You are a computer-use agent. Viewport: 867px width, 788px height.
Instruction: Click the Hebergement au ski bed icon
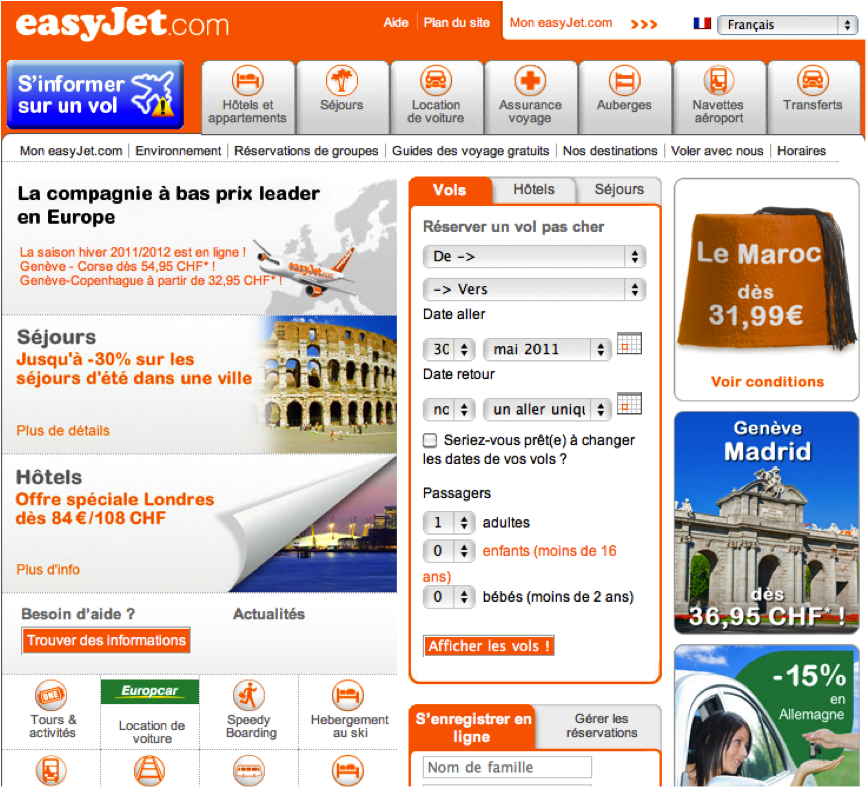pos(348,696)
